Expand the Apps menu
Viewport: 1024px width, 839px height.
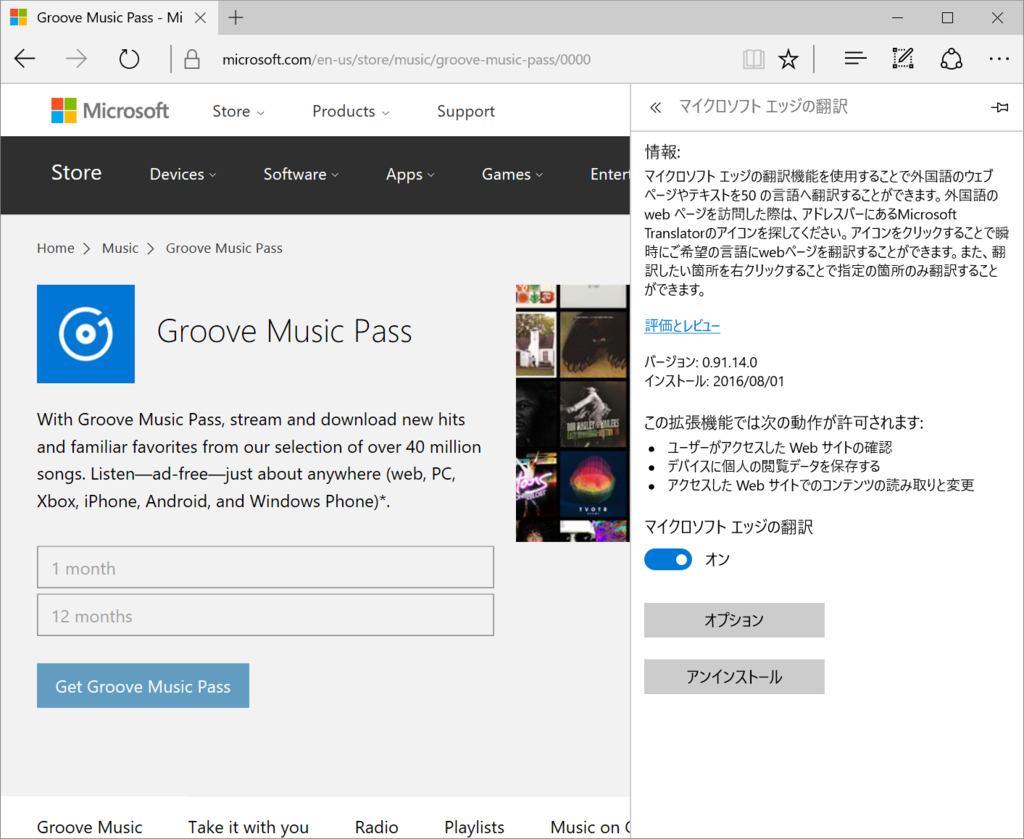(x=410, y=174)
